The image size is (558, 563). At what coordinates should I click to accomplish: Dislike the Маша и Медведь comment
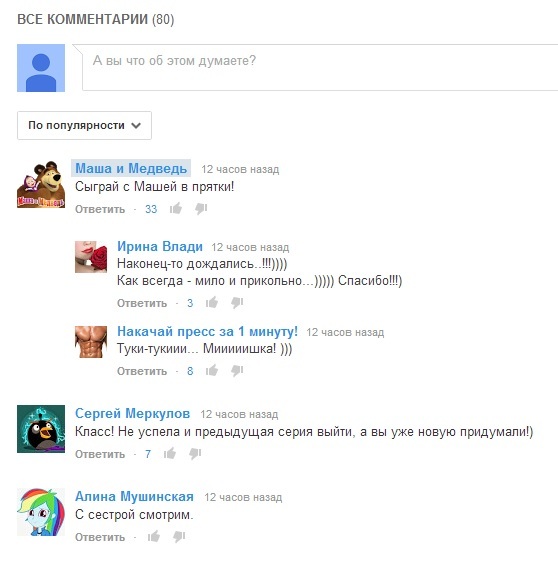201,209
